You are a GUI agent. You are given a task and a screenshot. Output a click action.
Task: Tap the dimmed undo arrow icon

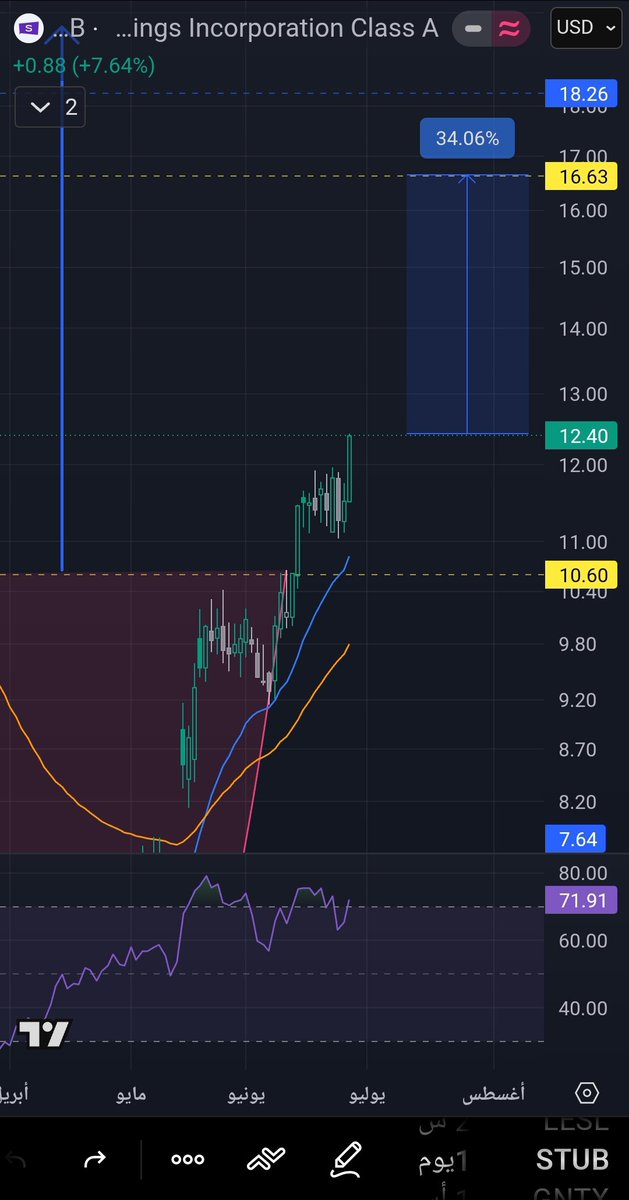(x=17, y=1160)
